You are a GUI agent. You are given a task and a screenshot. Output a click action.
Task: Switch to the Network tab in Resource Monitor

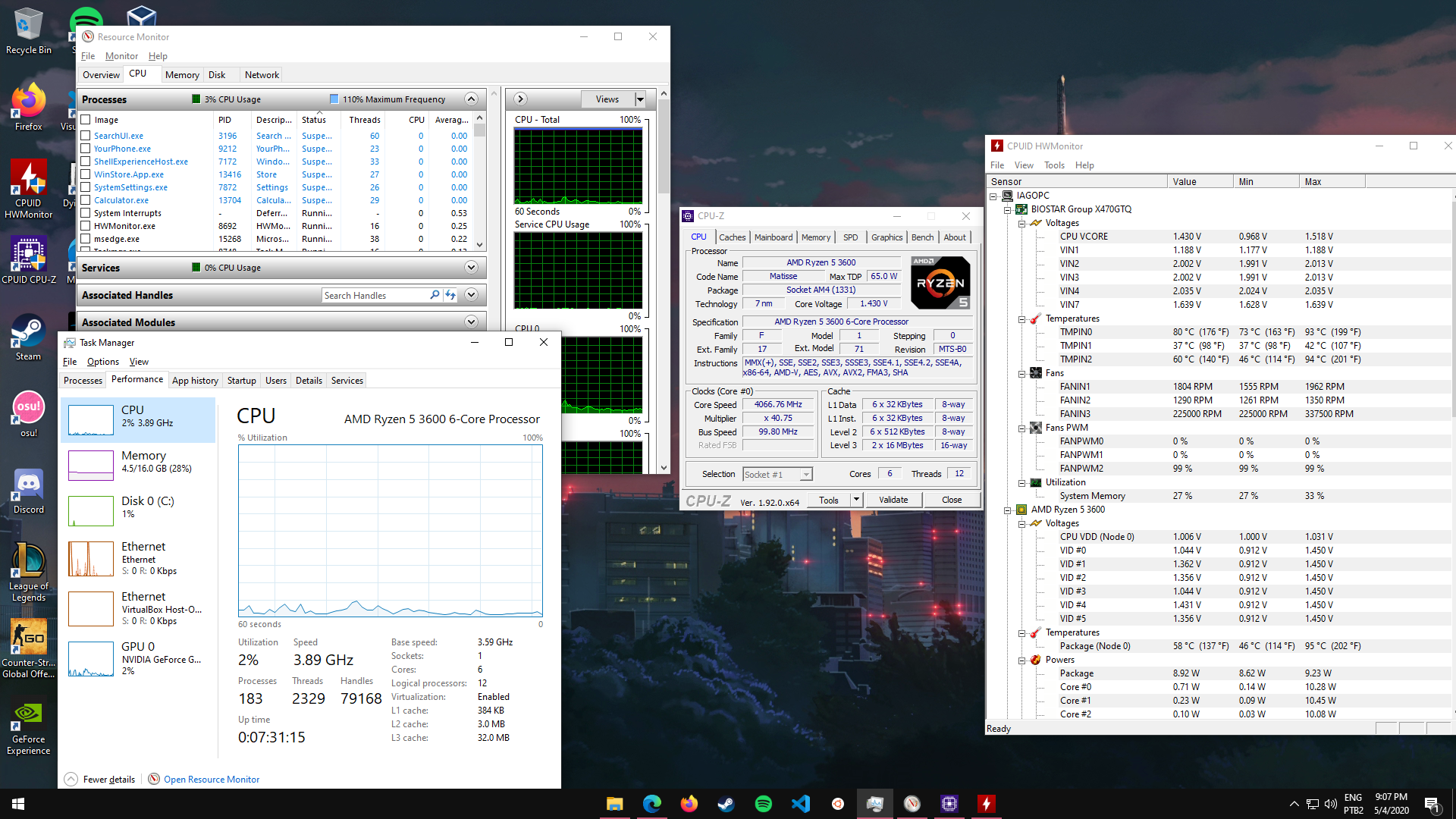pos(262,75)
